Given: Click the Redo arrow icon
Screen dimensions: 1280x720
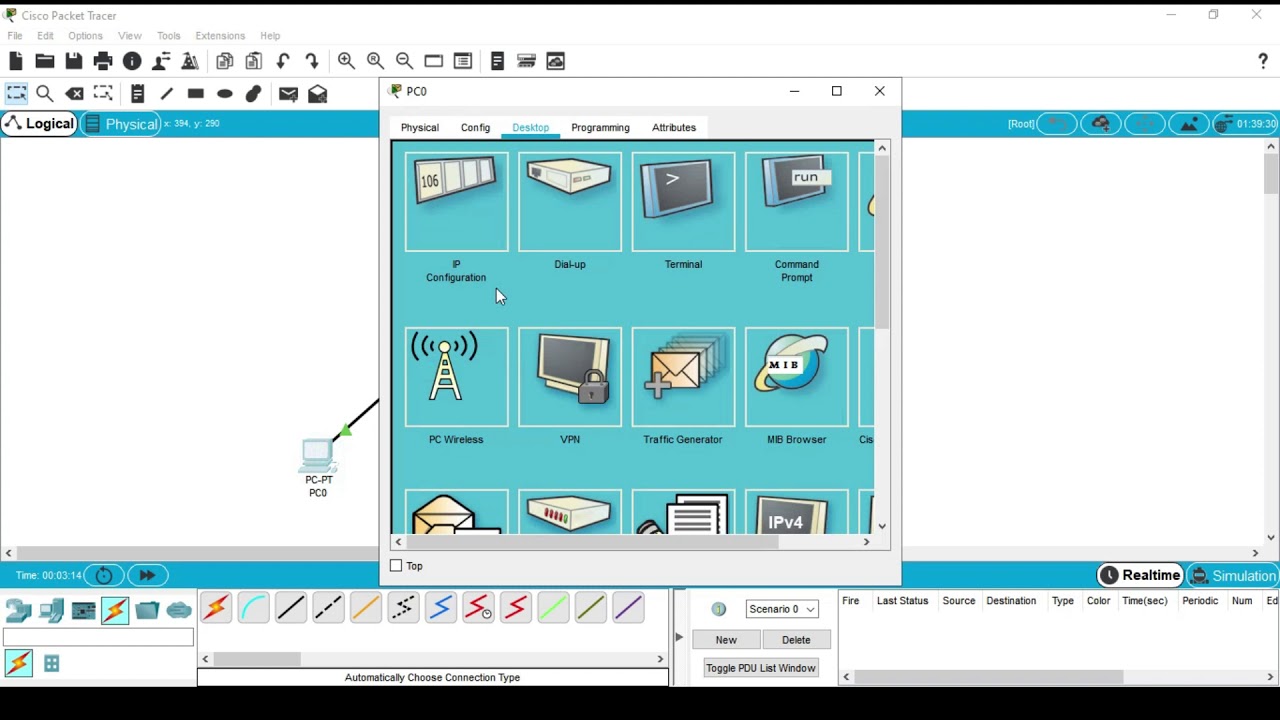Looking at the screenshot, I should click(312, 62).
